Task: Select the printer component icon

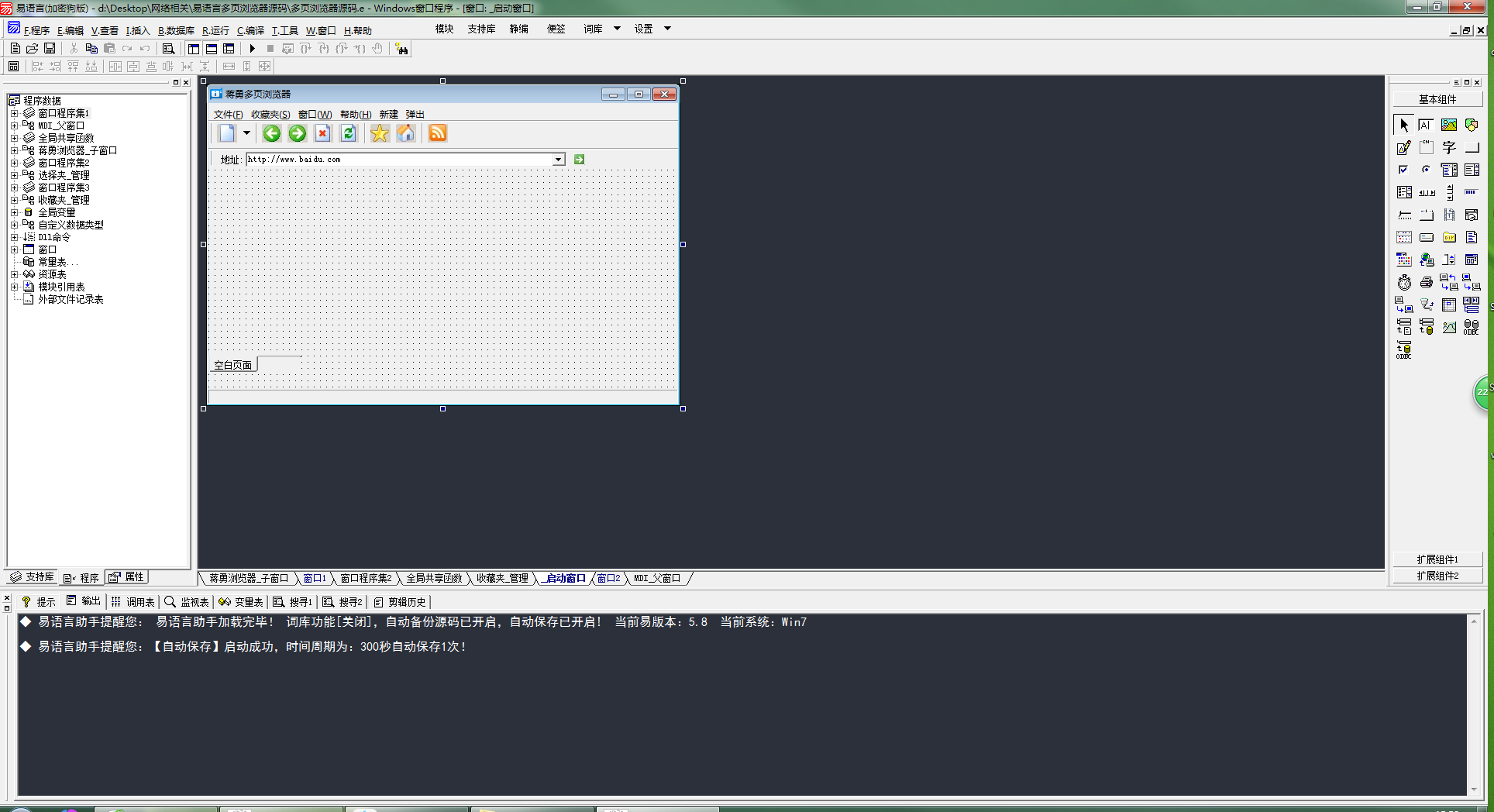Action: pos(1427,282)
